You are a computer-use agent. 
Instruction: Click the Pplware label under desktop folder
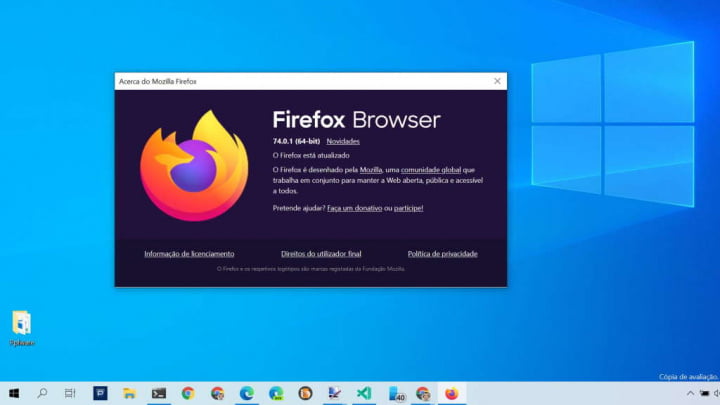(x=22, y=343)
